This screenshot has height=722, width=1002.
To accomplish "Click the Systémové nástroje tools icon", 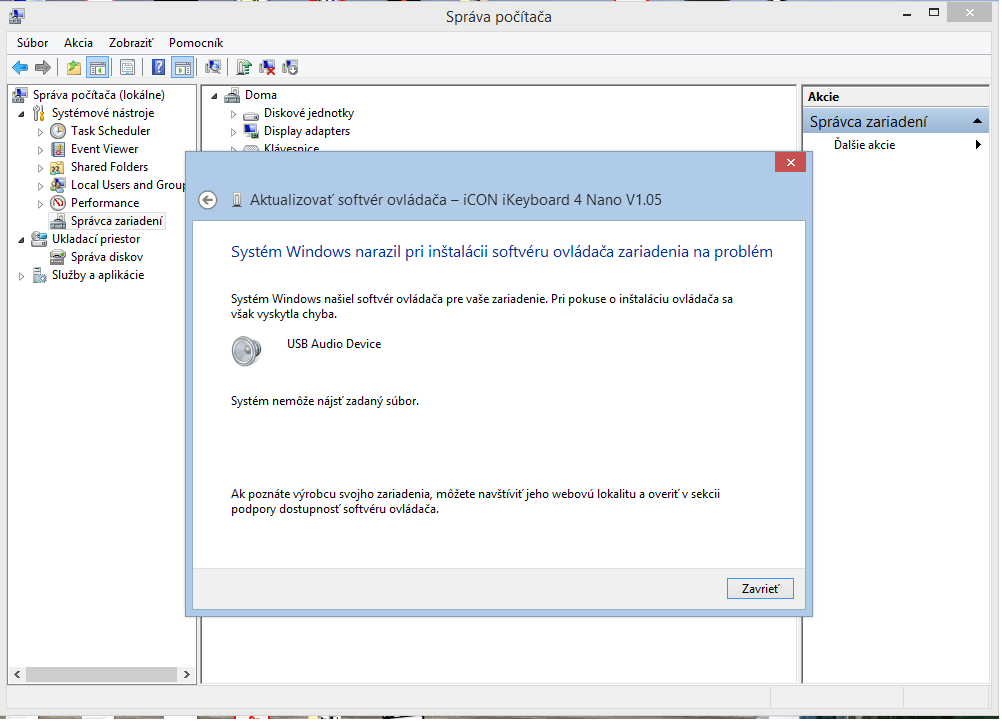I will pos(39,113).
